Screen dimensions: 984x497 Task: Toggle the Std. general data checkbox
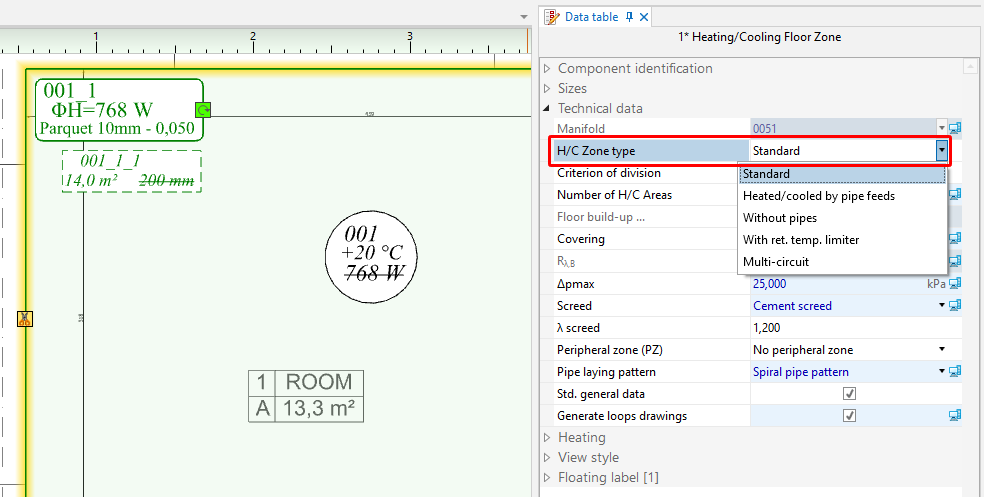pos(849,394)
